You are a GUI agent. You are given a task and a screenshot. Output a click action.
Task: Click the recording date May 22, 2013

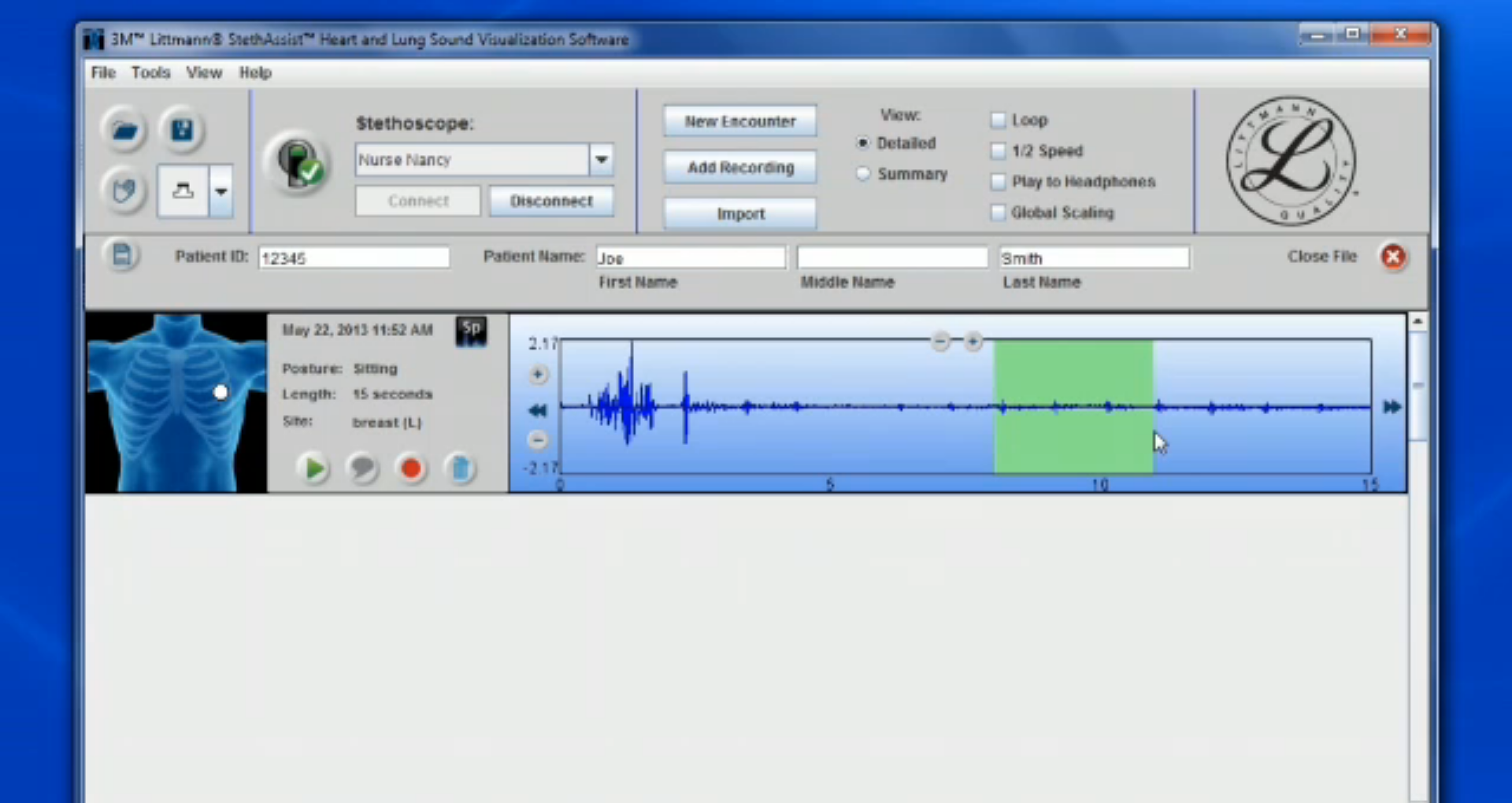point(358,330)
